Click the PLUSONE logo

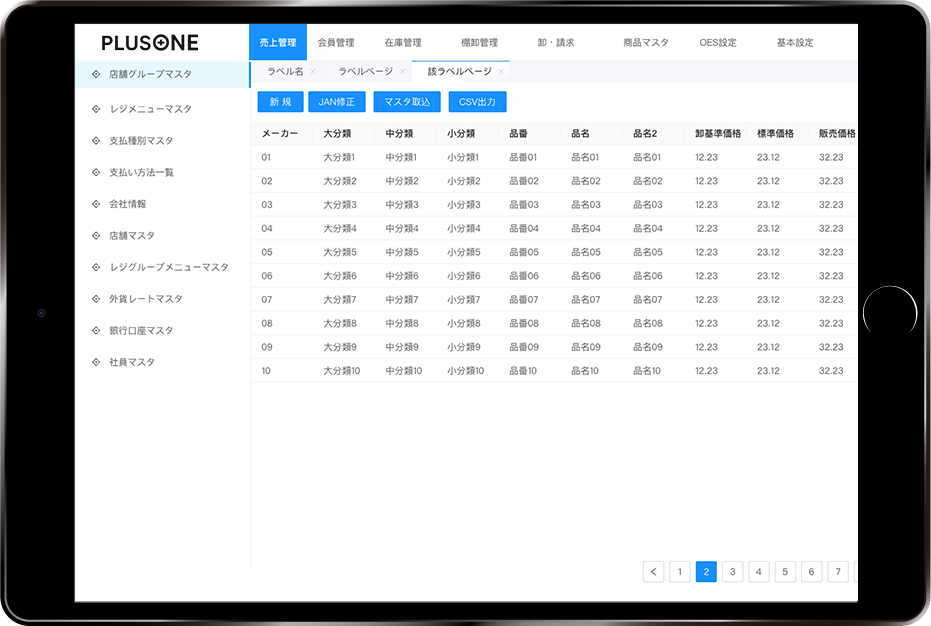(x=150, y=43)
